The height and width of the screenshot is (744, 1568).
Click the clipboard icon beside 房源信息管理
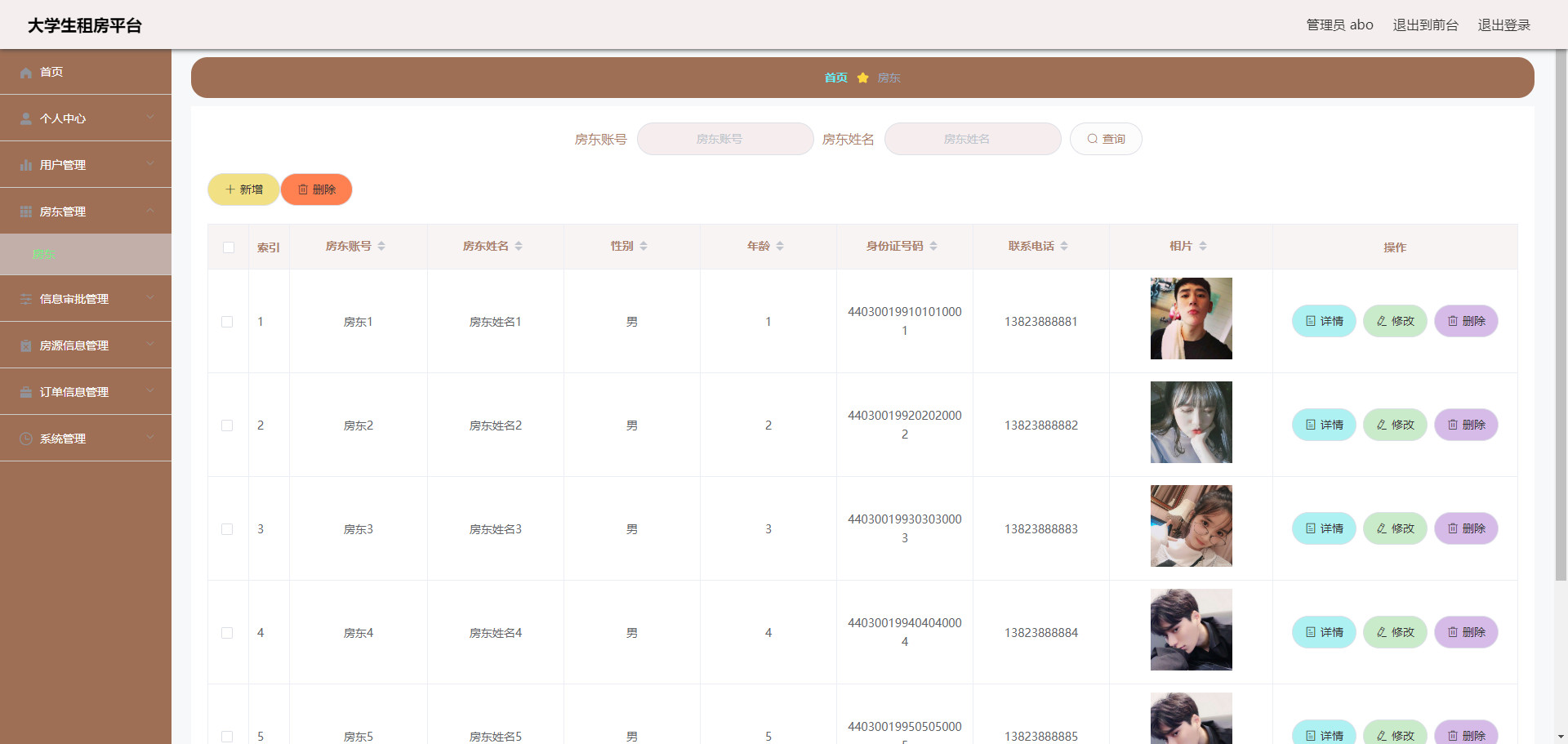click(x=26, y=346)
